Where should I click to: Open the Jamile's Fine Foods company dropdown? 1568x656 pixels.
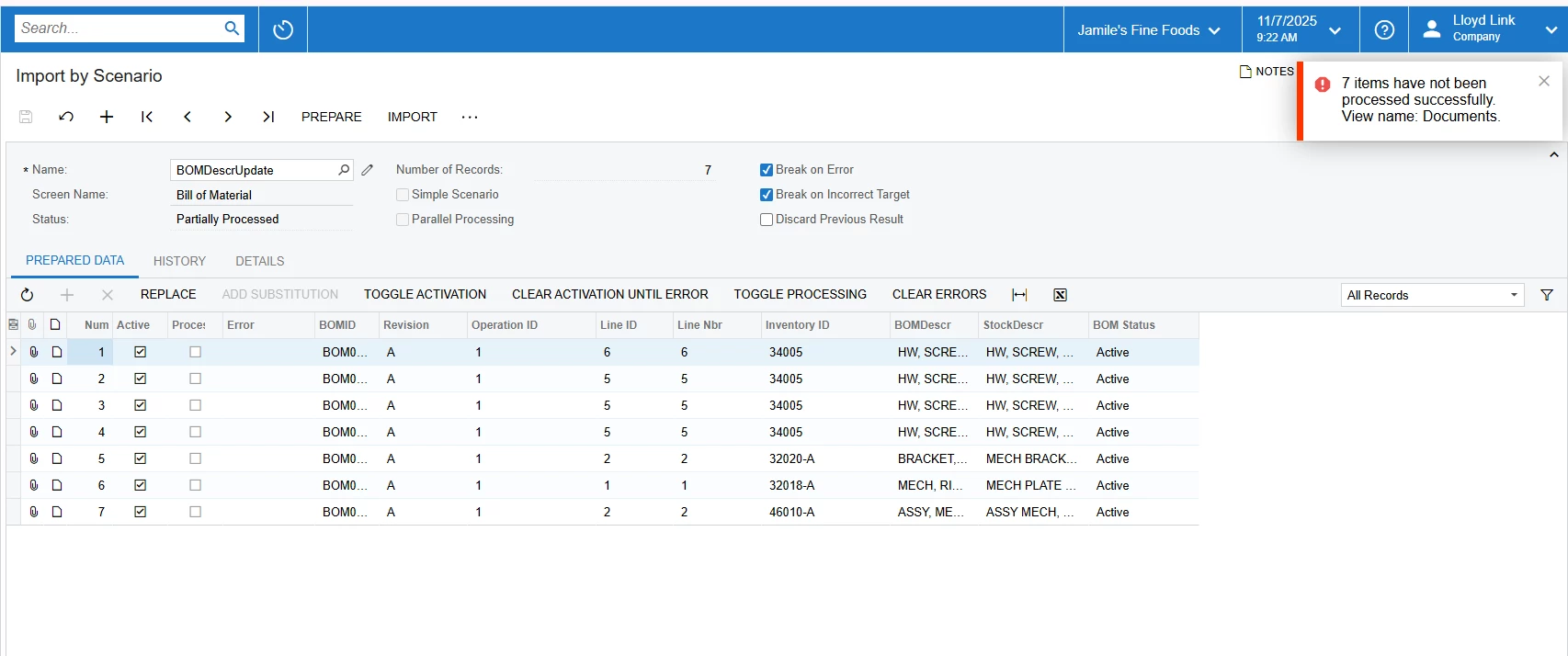pos(1149,29)
